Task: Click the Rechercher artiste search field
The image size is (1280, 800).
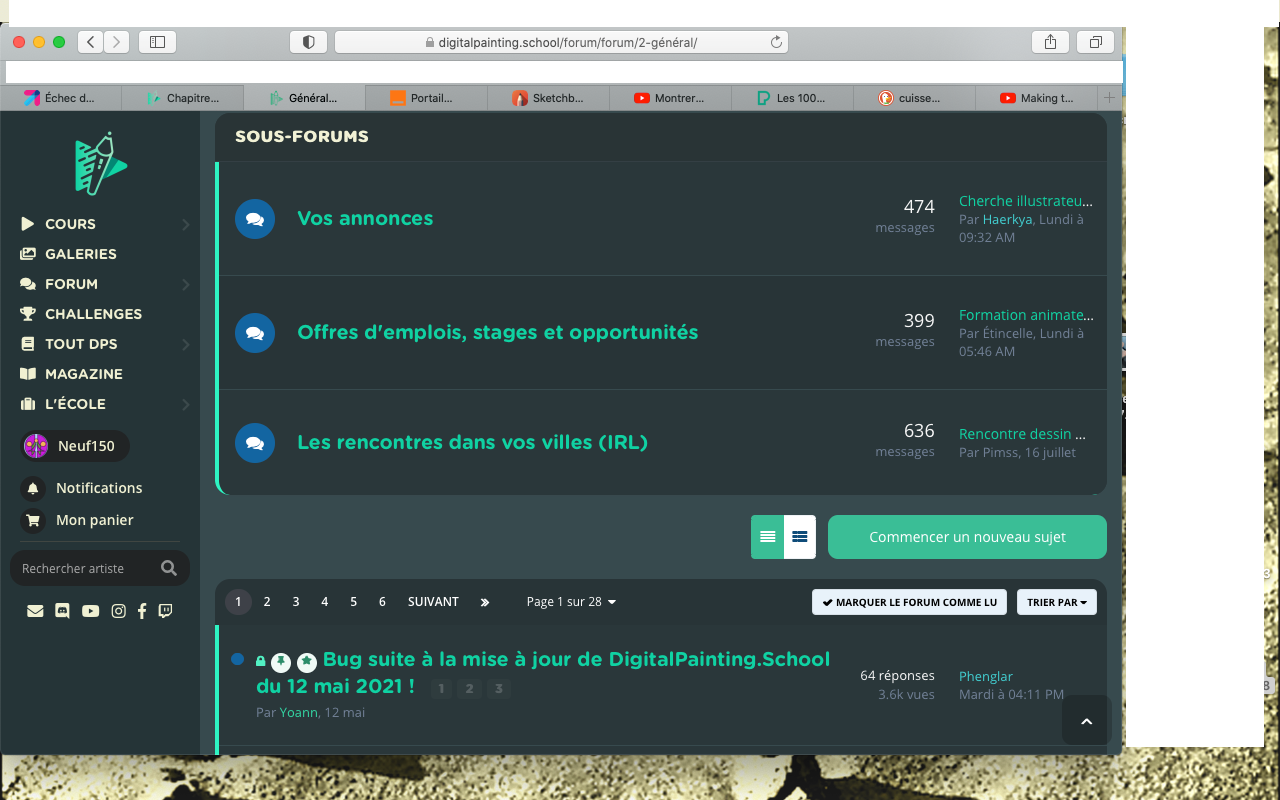Action: click(x=85, y=568)
